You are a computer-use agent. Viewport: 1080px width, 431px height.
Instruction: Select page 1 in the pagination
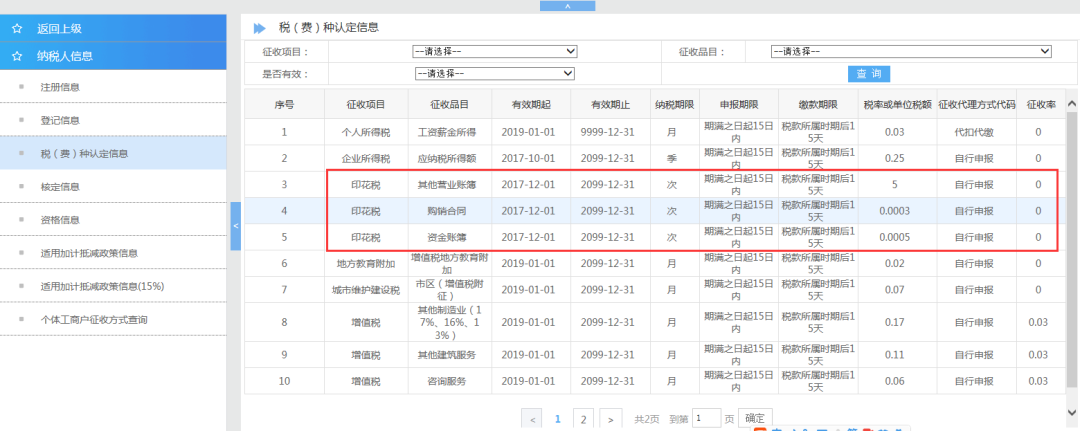click(558, 419)
